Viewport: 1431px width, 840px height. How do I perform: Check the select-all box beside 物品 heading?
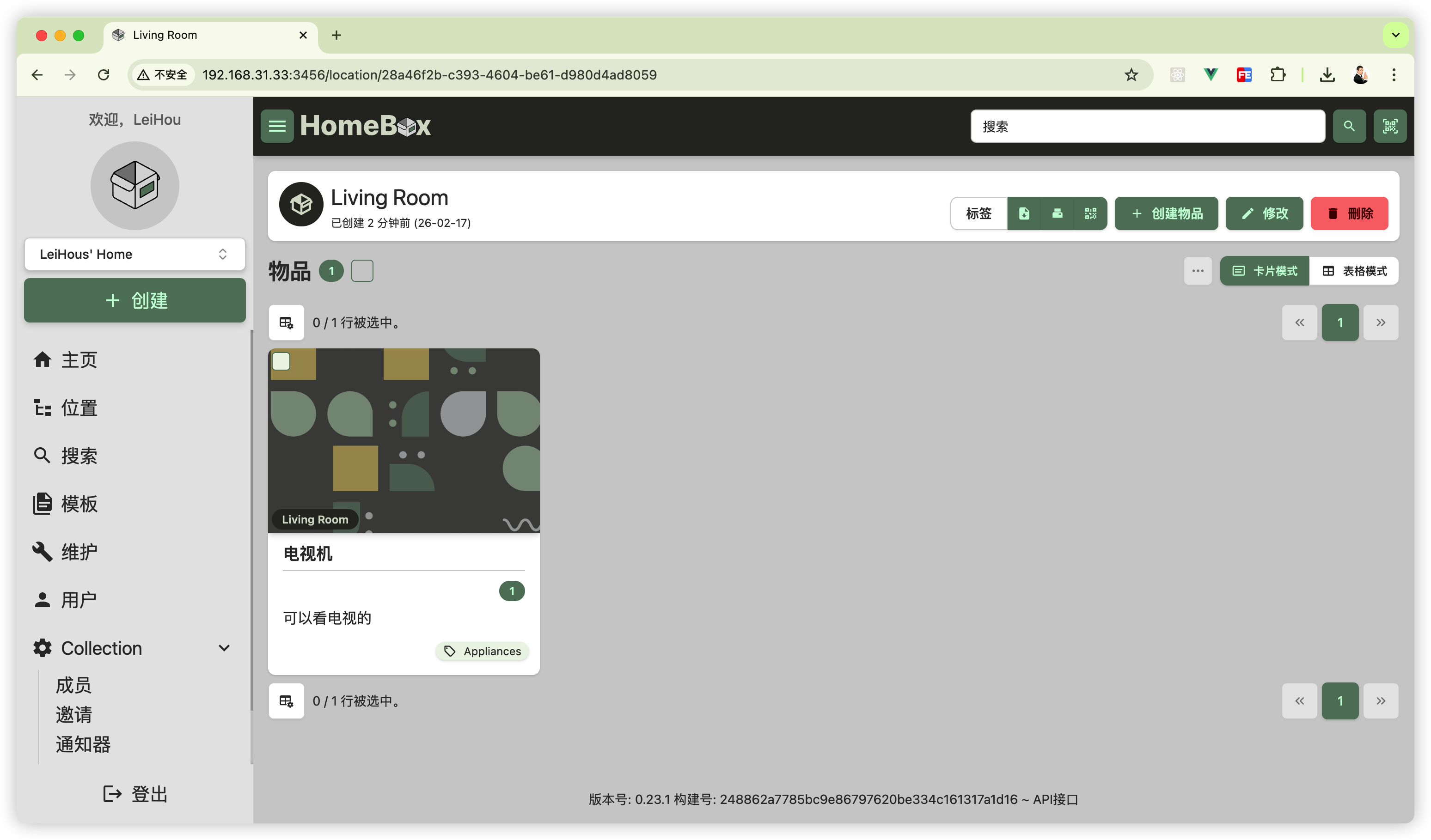pyautogui.click(x=362, y=271)
